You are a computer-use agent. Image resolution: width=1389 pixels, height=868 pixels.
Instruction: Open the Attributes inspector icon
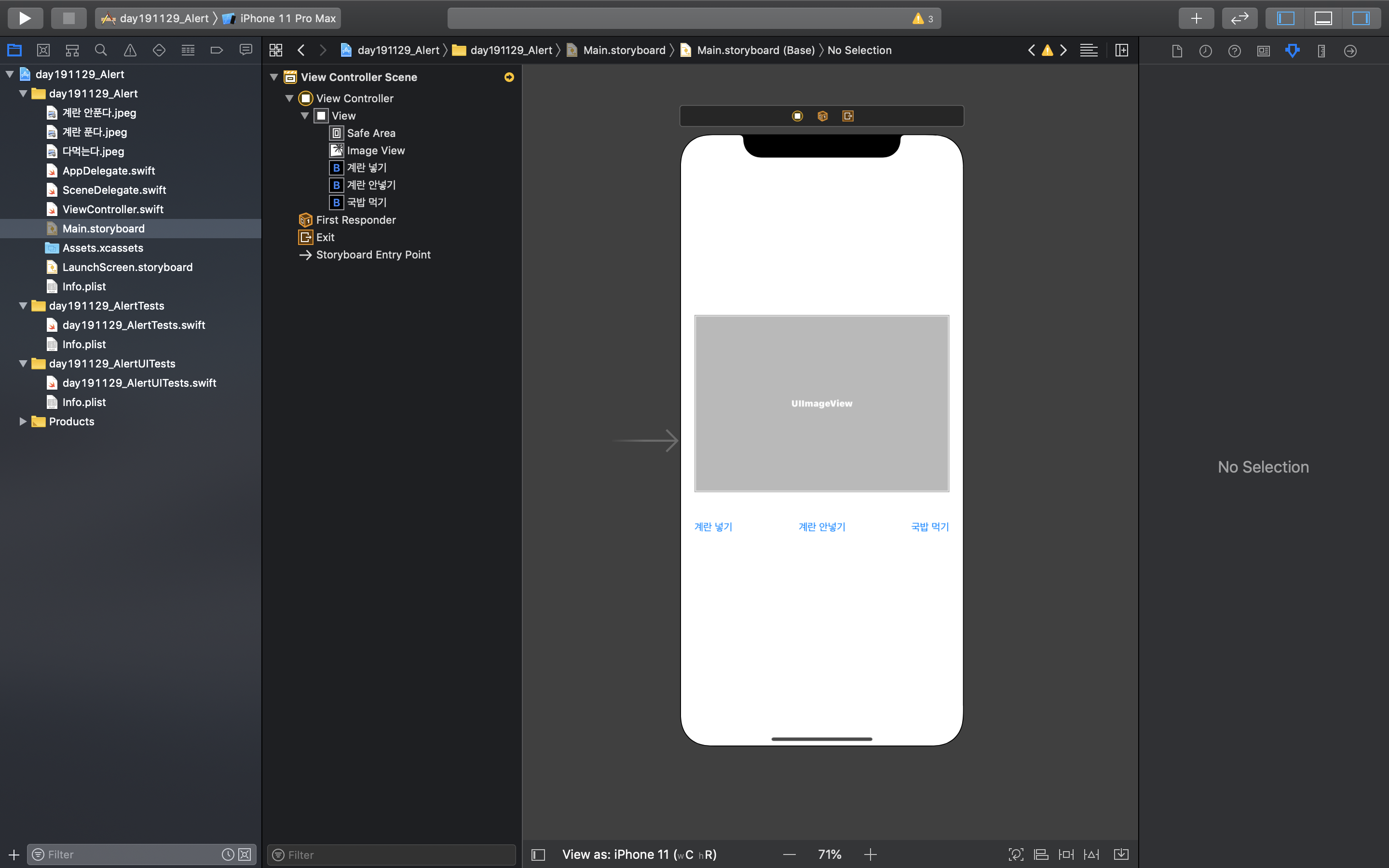click(1292, 51)
